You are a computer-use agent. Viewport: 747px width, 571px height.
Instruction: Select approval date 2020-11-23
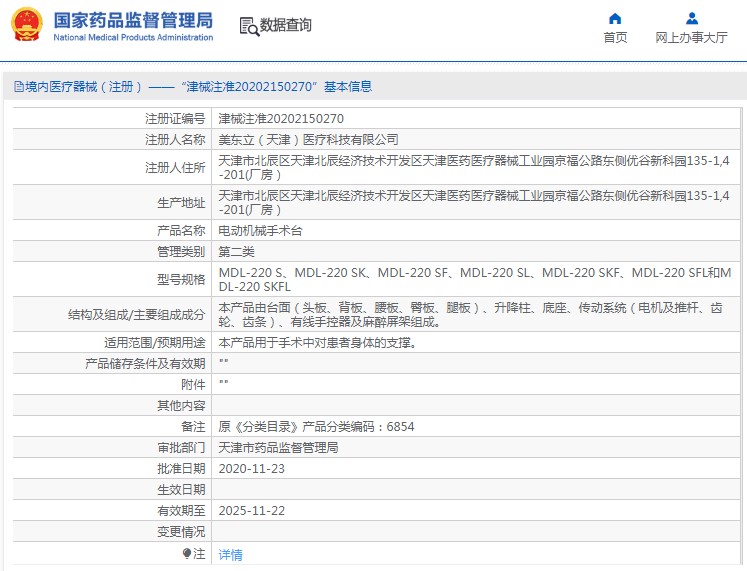pos(252,469)
